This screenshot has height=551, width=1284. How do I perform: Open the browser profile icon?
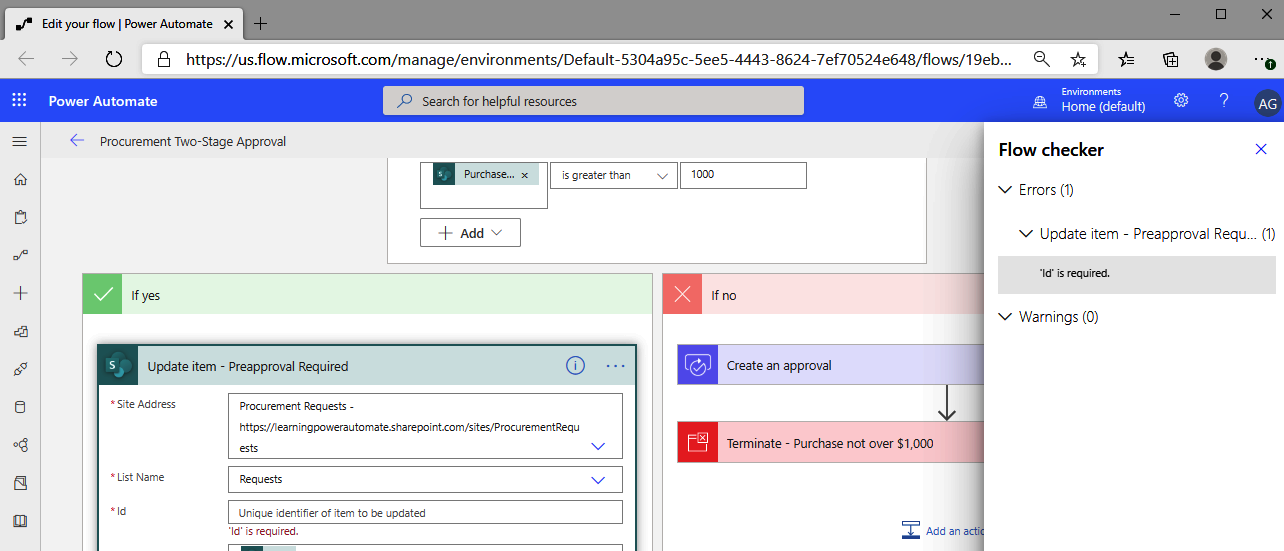tap(1216, 59)
